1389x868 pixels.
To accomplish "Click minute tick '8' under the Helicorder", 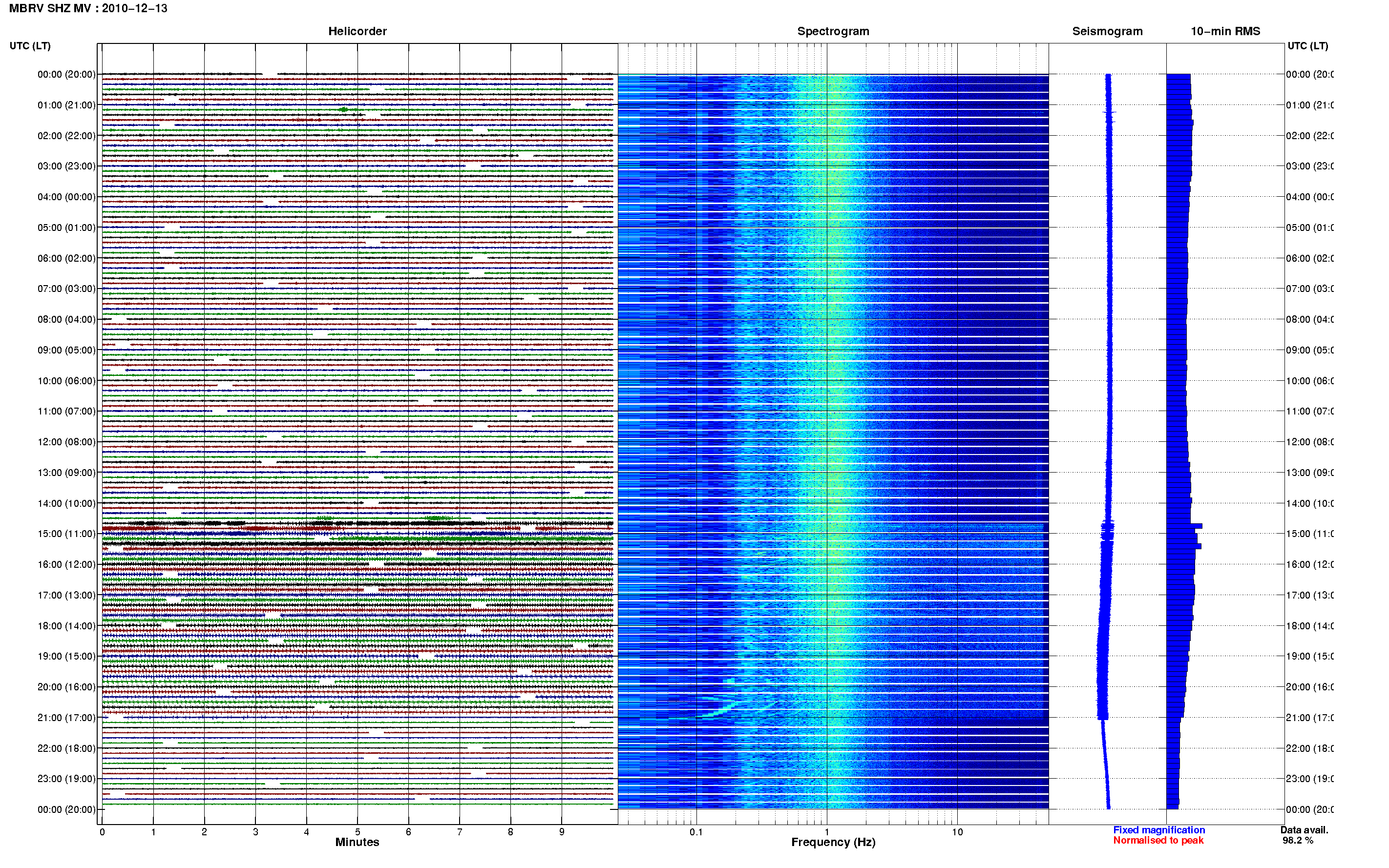I will tap(510, 832).
